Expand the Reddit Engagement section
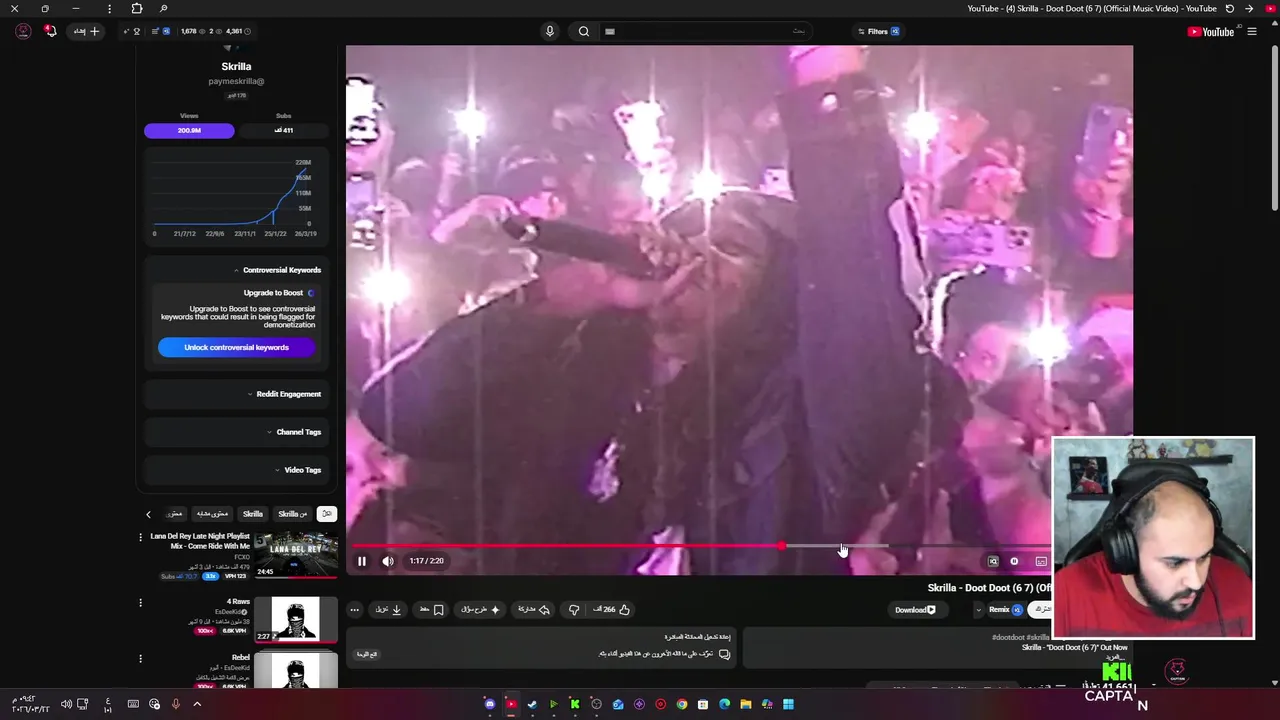 (236, 394)
